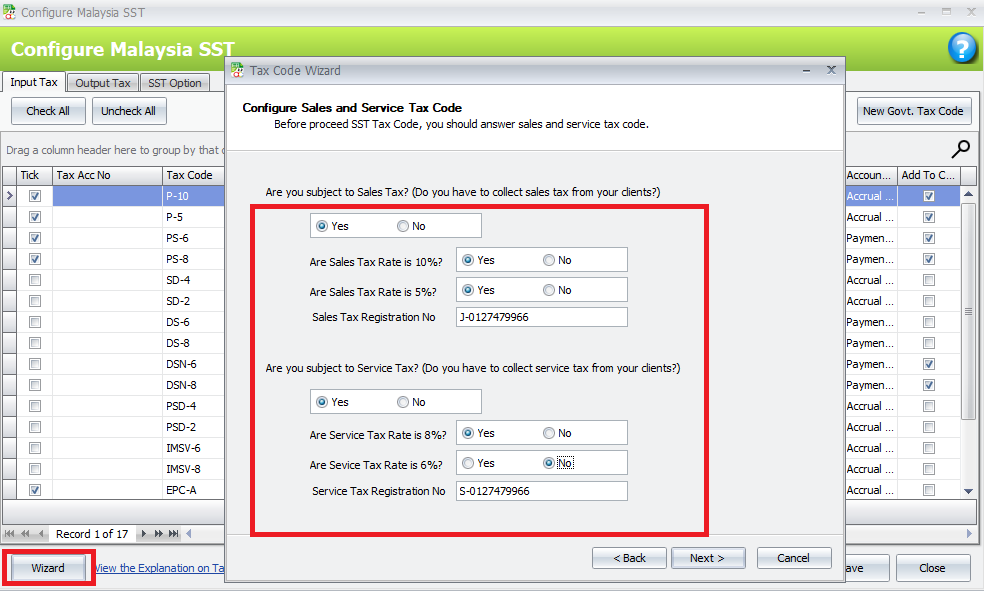The width and height of the screenshot is (986, 594).
Task: Untick the PS-6 row Tick checkbox
Action: point(35,238)
